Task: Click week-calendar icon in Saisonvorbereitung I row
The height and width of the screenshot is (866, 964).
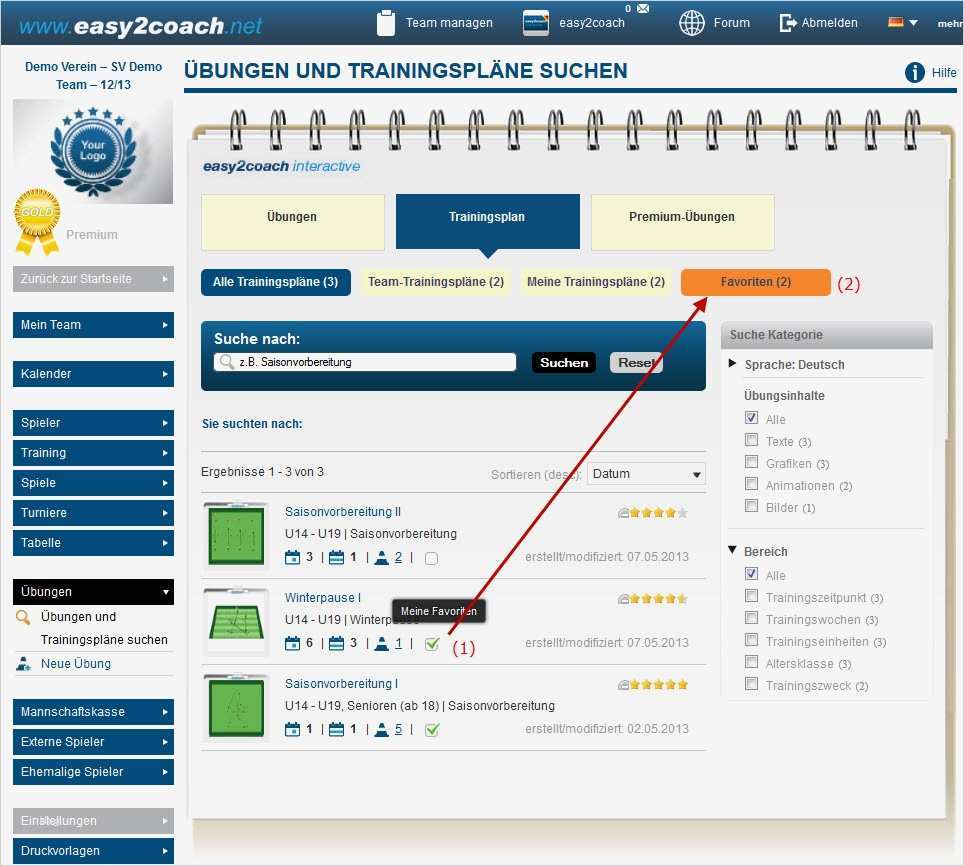Action: pyautogui.click(x=336, y=730)
